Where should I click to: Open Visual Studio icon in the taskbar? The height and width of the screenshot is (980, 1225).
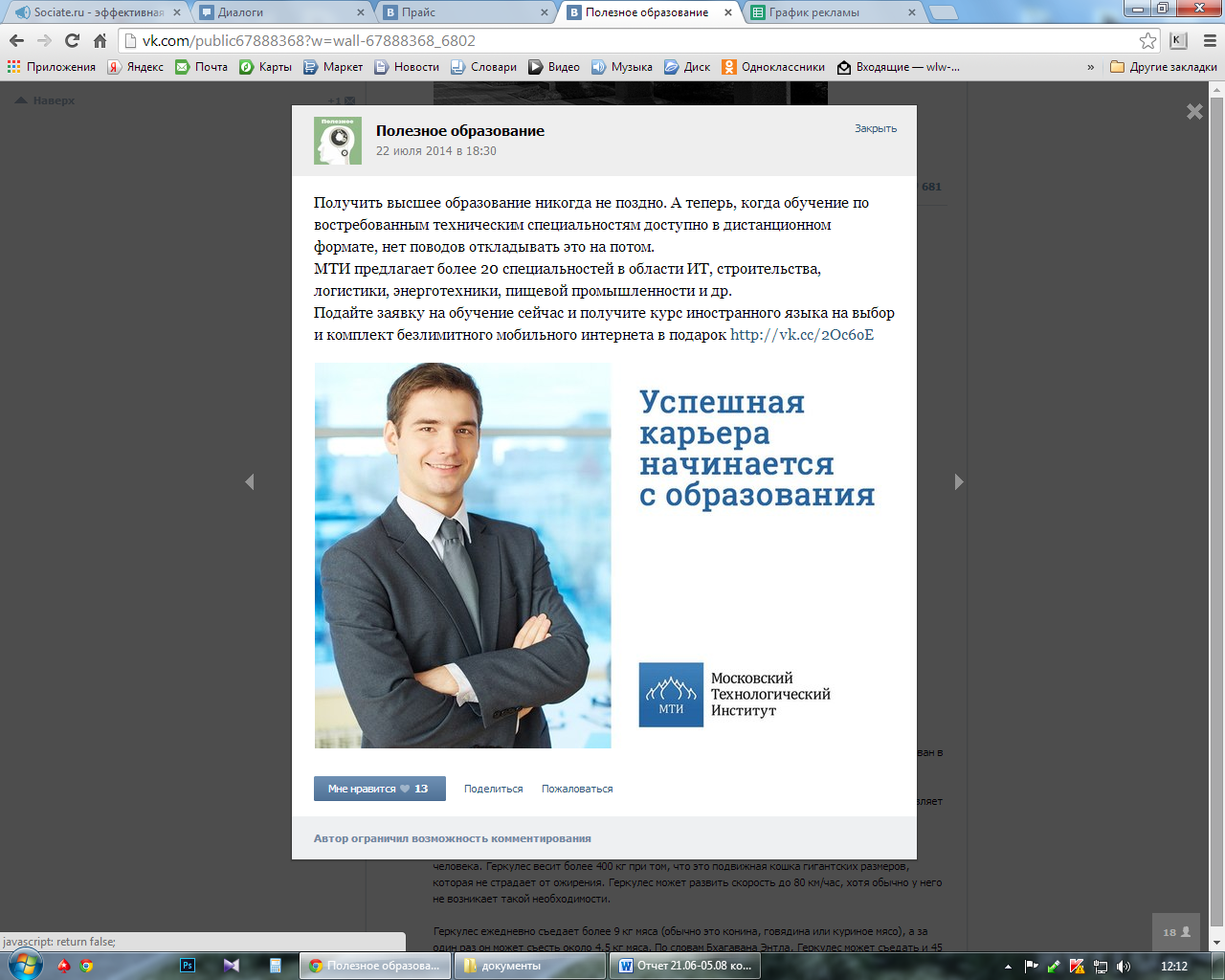(232, 966)
